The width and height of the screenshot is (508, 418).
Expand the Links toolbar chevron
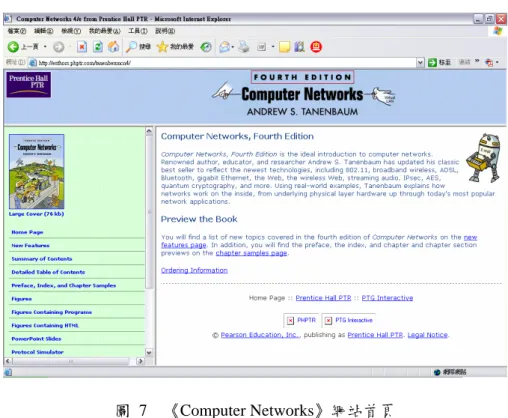[477, 61]
